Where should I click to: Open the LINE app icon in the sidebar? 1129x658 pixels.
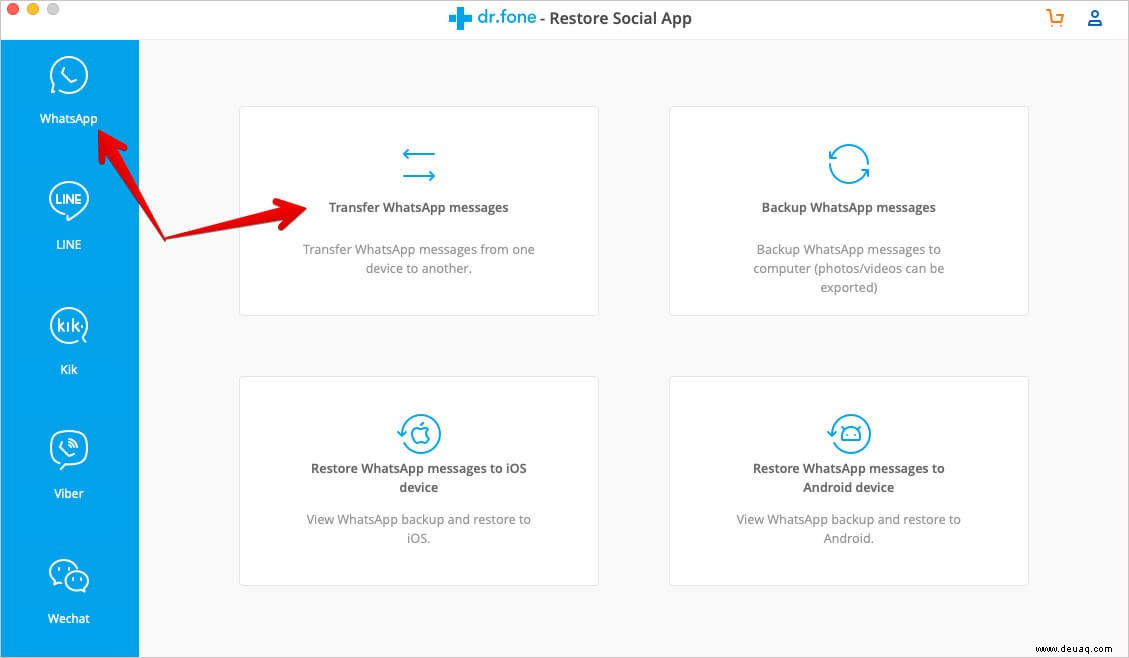[68, 200]
